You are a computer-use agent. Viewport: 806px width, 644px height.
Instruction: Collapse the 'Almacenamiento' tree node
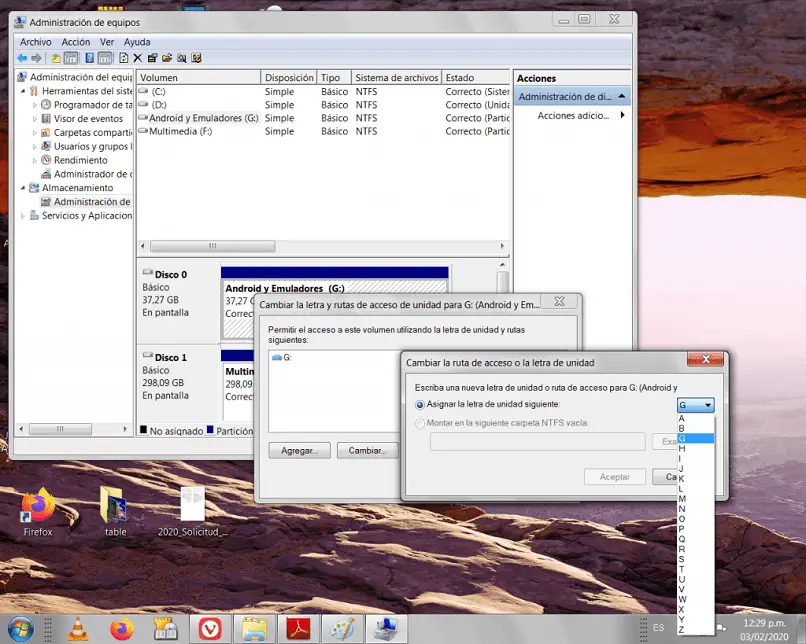23,188
